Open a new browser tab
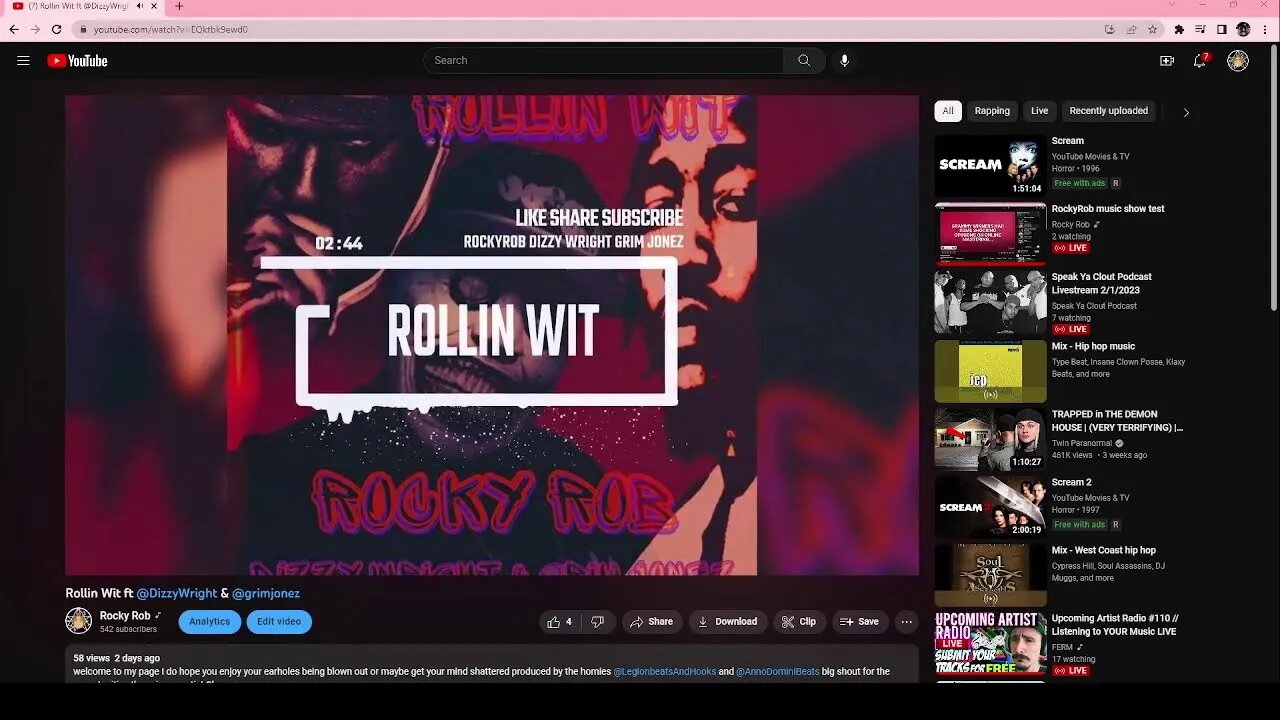 179,6
